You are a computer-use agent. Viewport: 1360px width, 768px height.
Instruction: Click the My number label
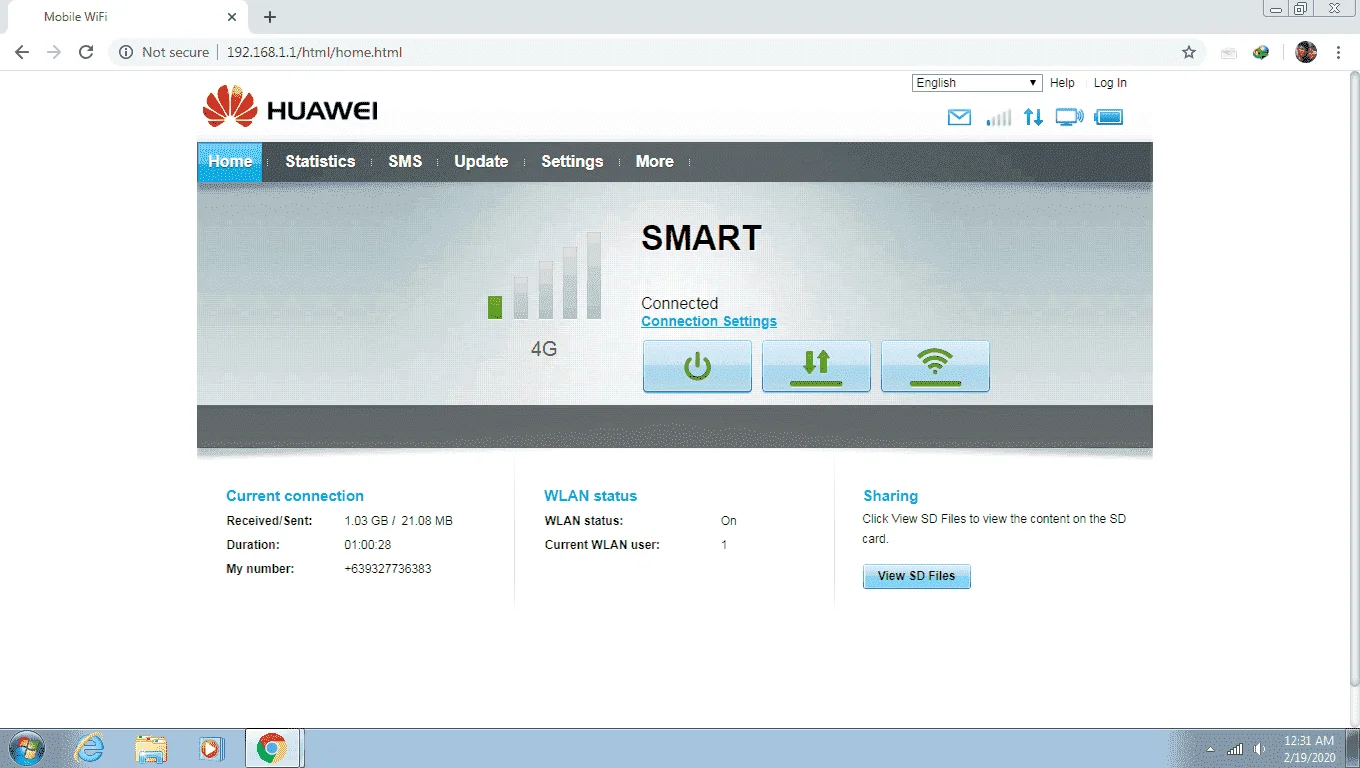click(x=261, y=569)
